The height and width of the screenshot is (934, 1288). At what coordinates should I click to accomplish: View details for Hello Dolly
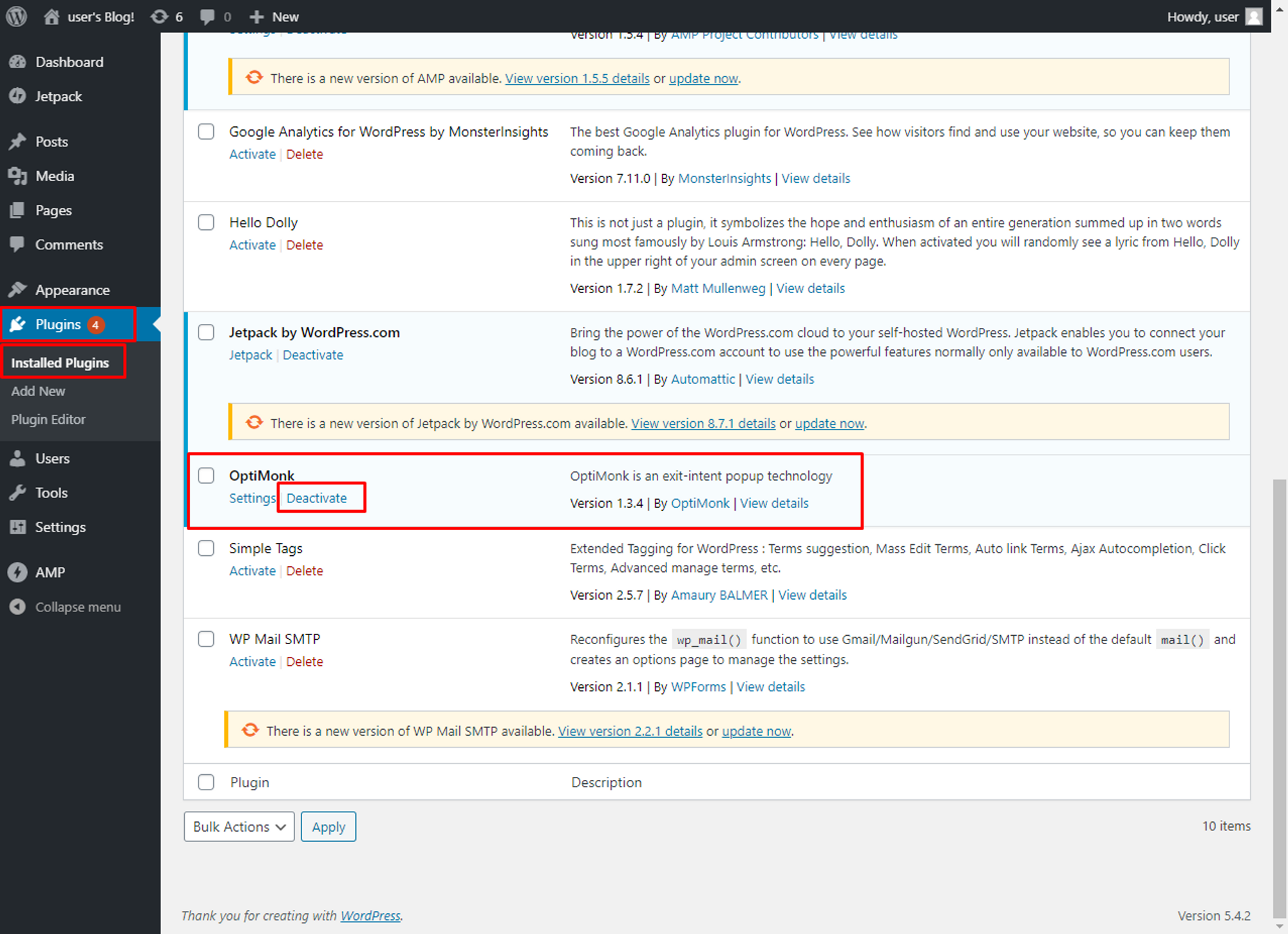tap(810, 289)
